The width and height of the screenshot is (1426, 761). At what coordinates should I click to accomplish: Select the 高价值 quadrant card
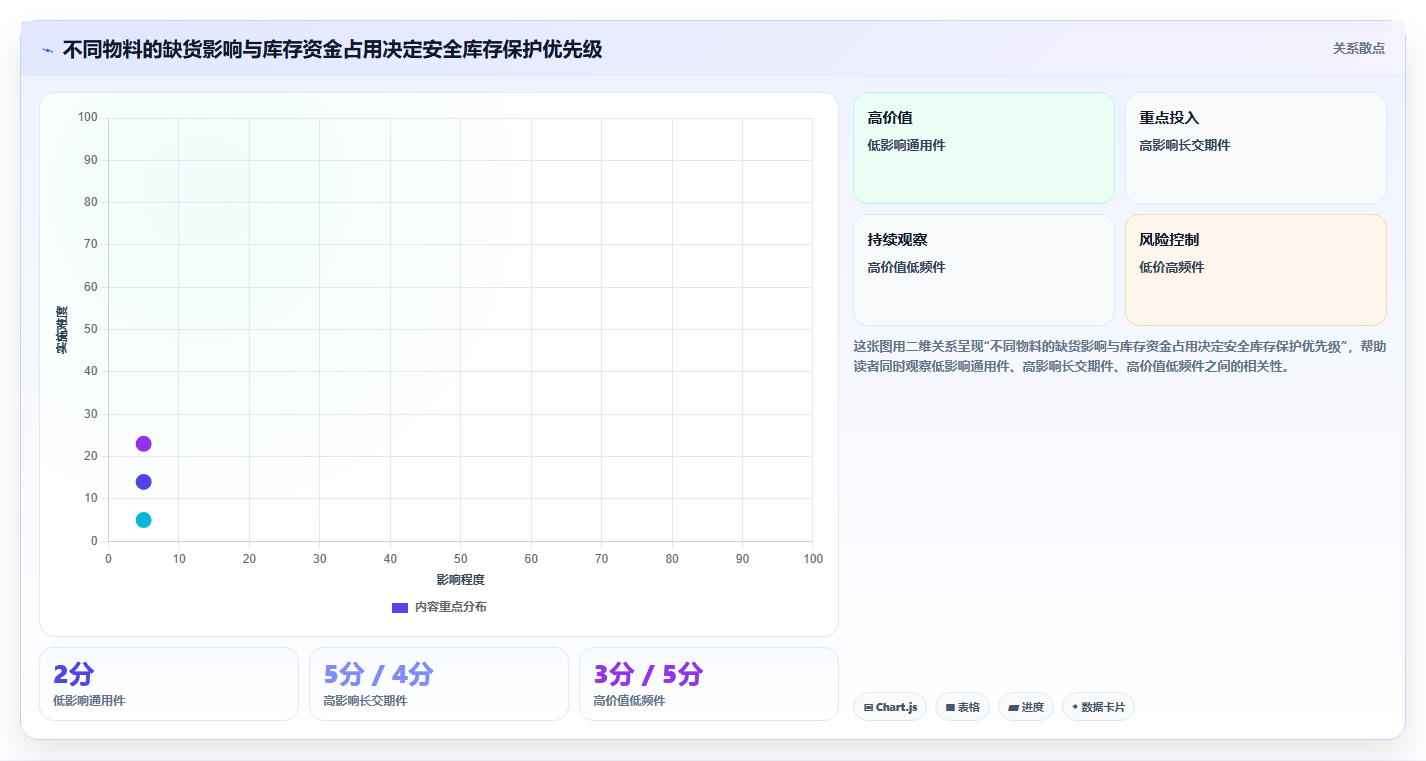click(983, 148)
